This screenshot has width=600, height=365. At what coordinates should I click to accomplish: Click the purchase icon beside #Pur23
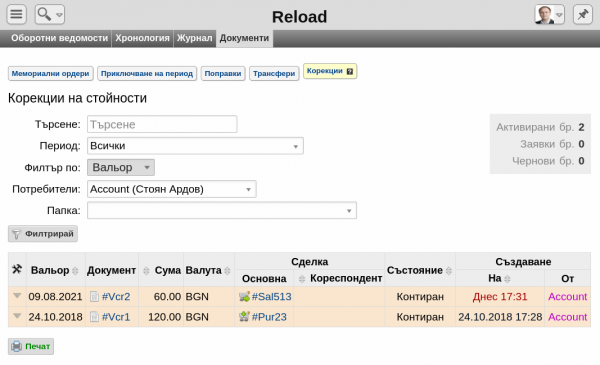tap(244, 316)
